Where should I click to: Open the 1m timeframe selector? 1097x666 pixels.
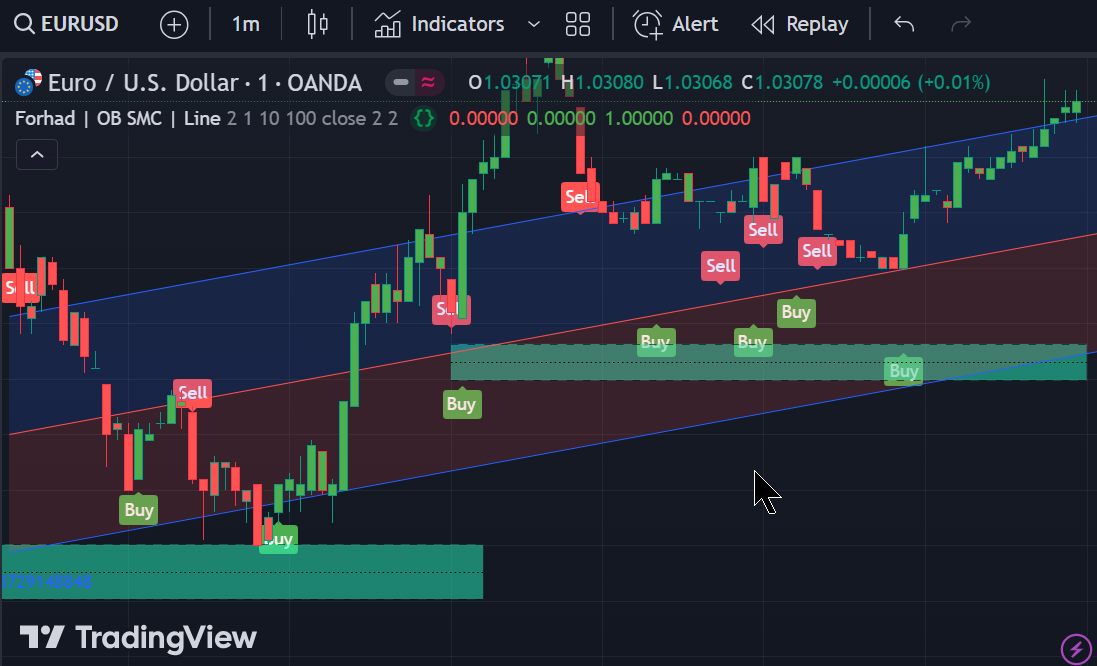coord(245,24)
